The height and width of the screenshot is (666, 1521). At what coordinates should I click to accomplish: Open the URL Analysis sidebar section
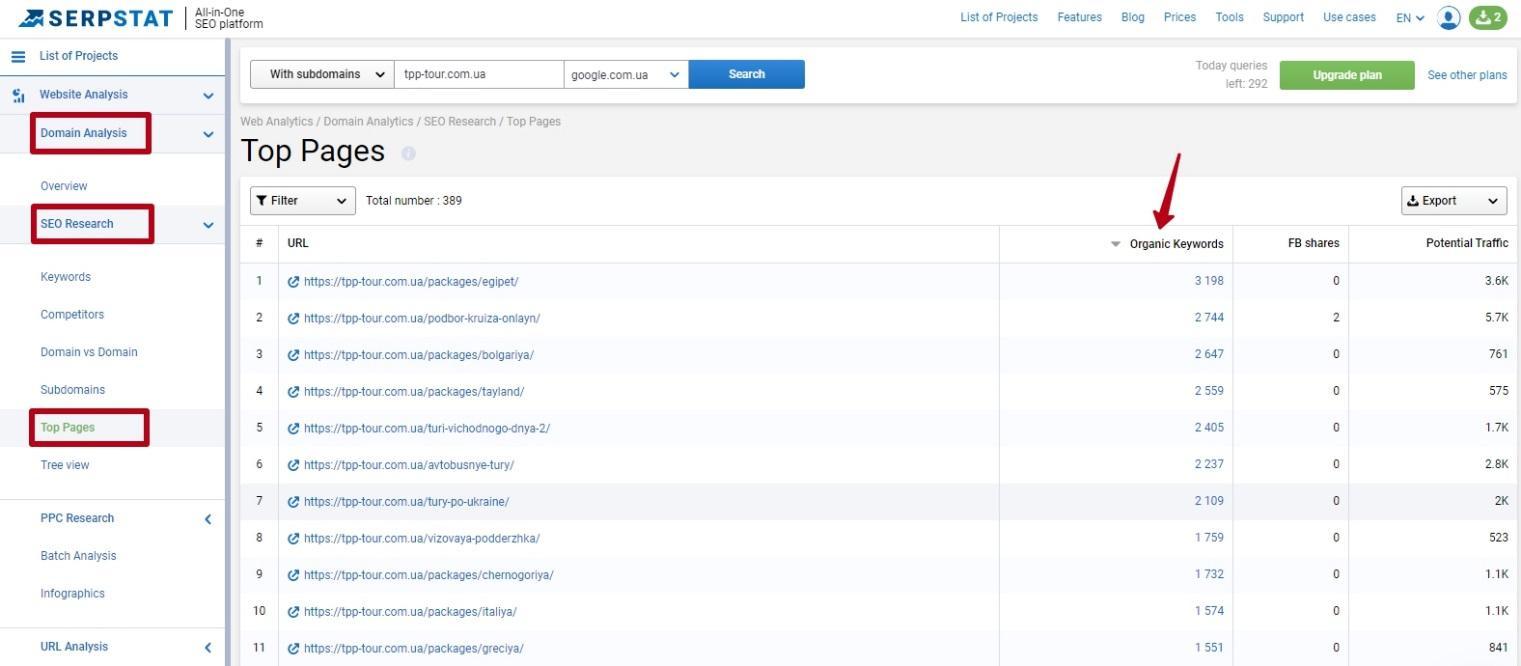pos(74,647)
